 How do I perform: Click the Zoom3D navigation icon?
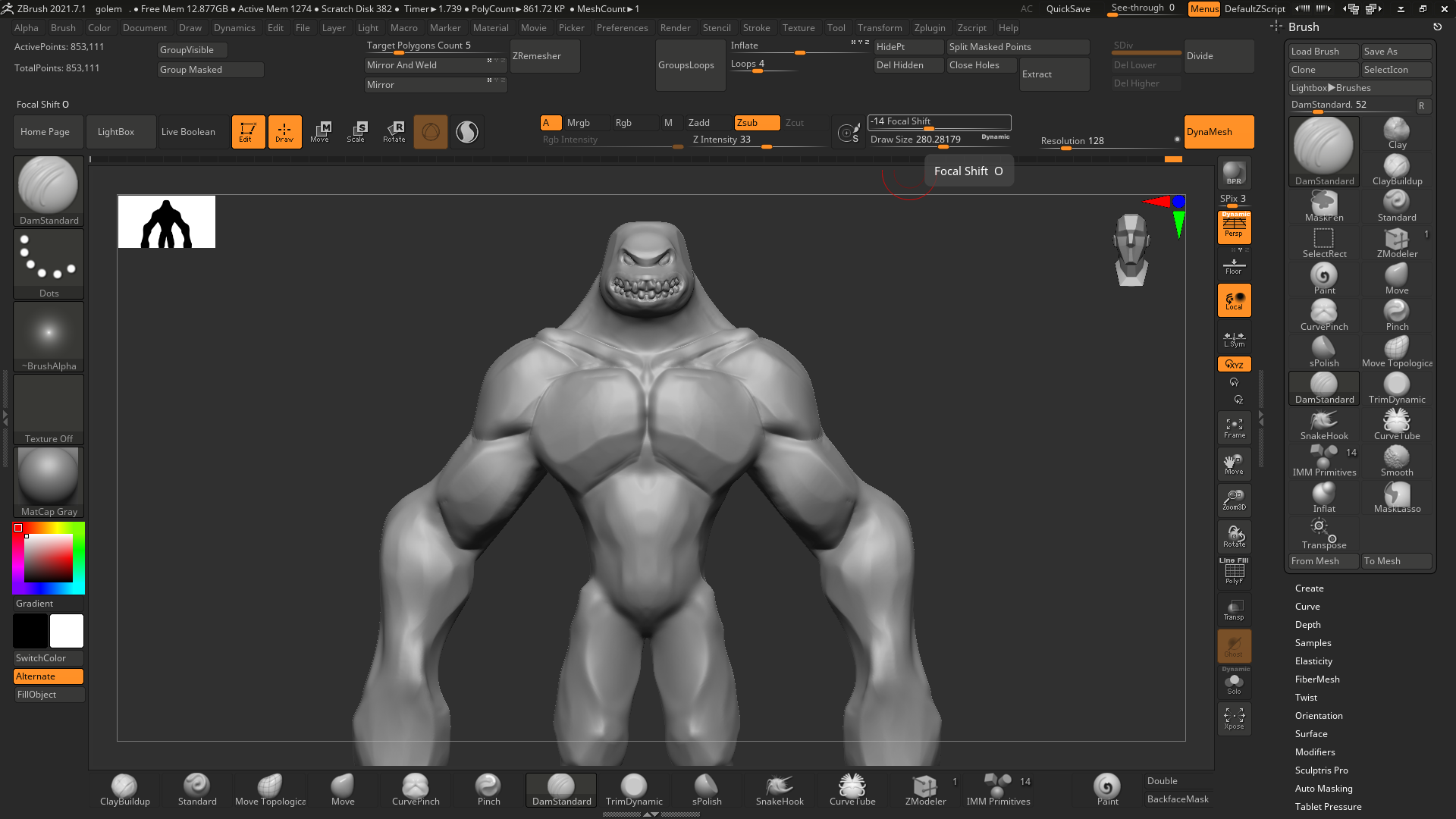[1234, 500]
